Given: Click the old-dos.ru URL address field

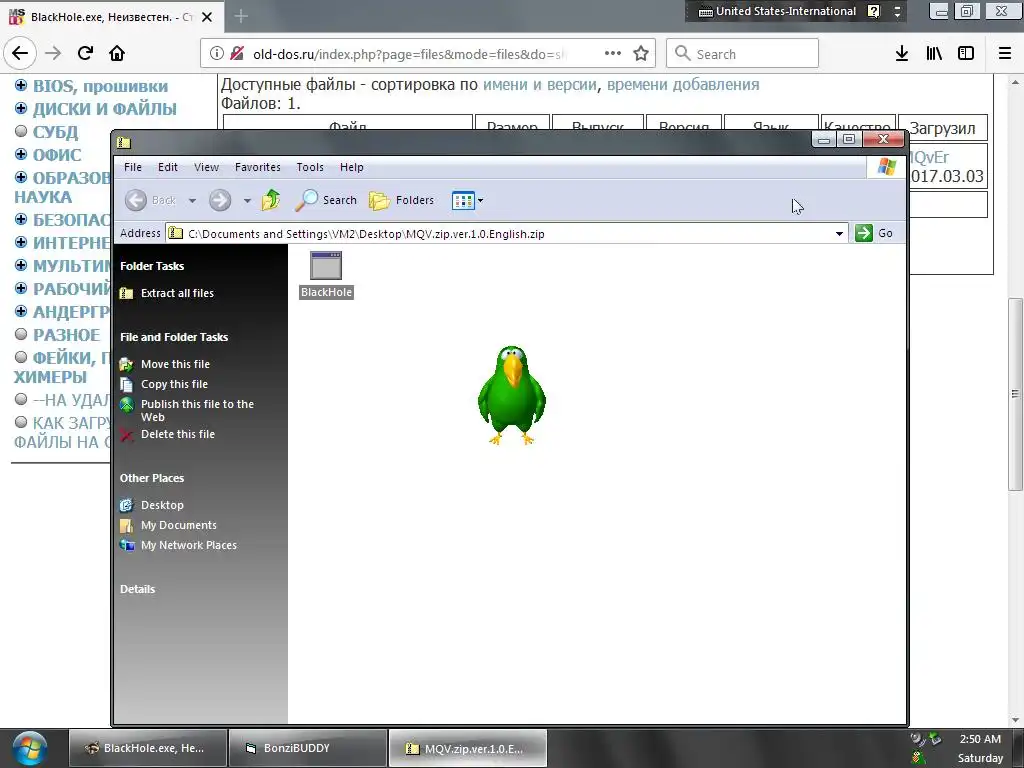Looking at the screenshot, I should point(411,54).
